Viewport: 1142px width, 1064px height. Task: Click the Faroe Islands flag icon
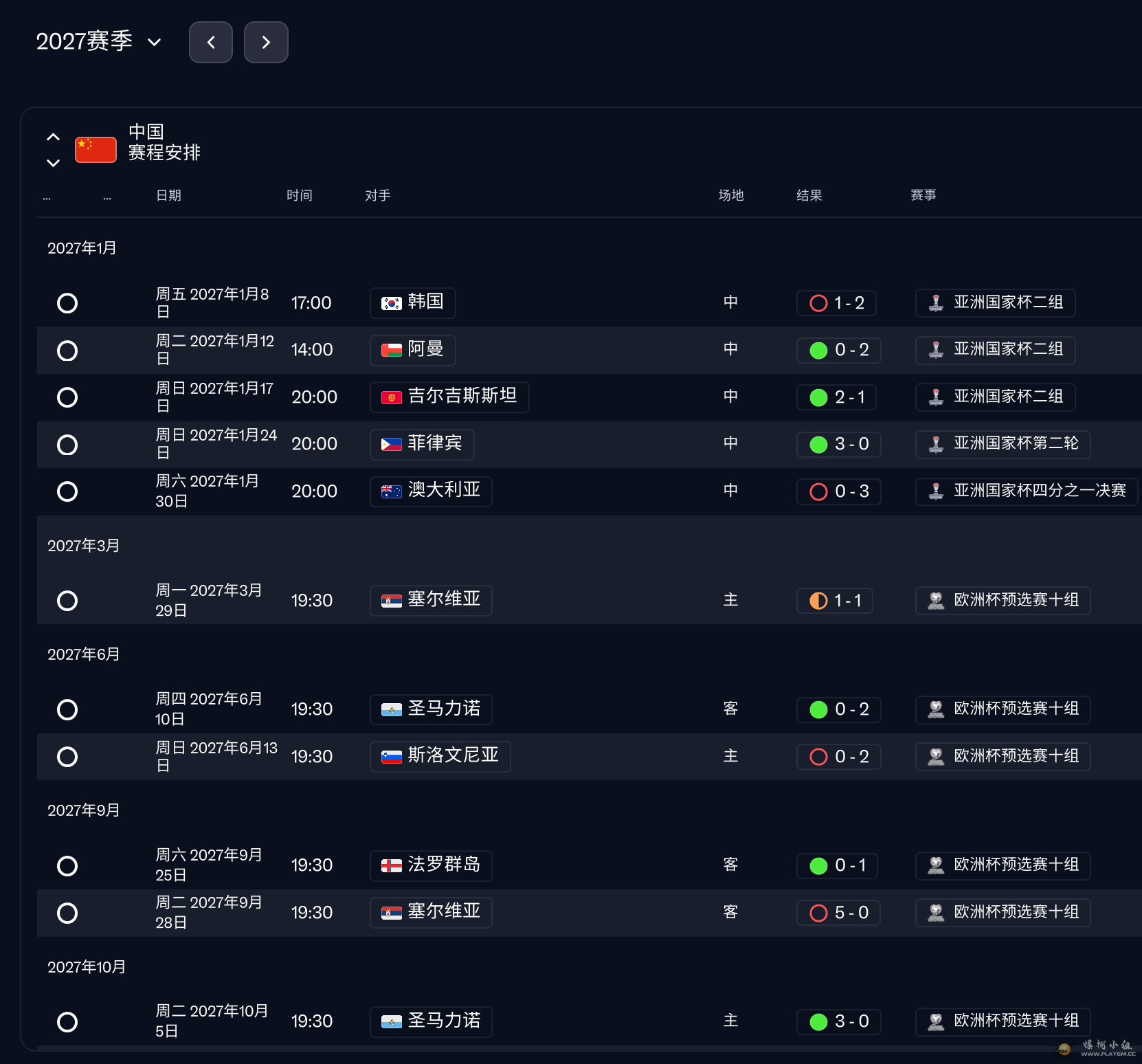pyautogui.click(x=392, y=866)
